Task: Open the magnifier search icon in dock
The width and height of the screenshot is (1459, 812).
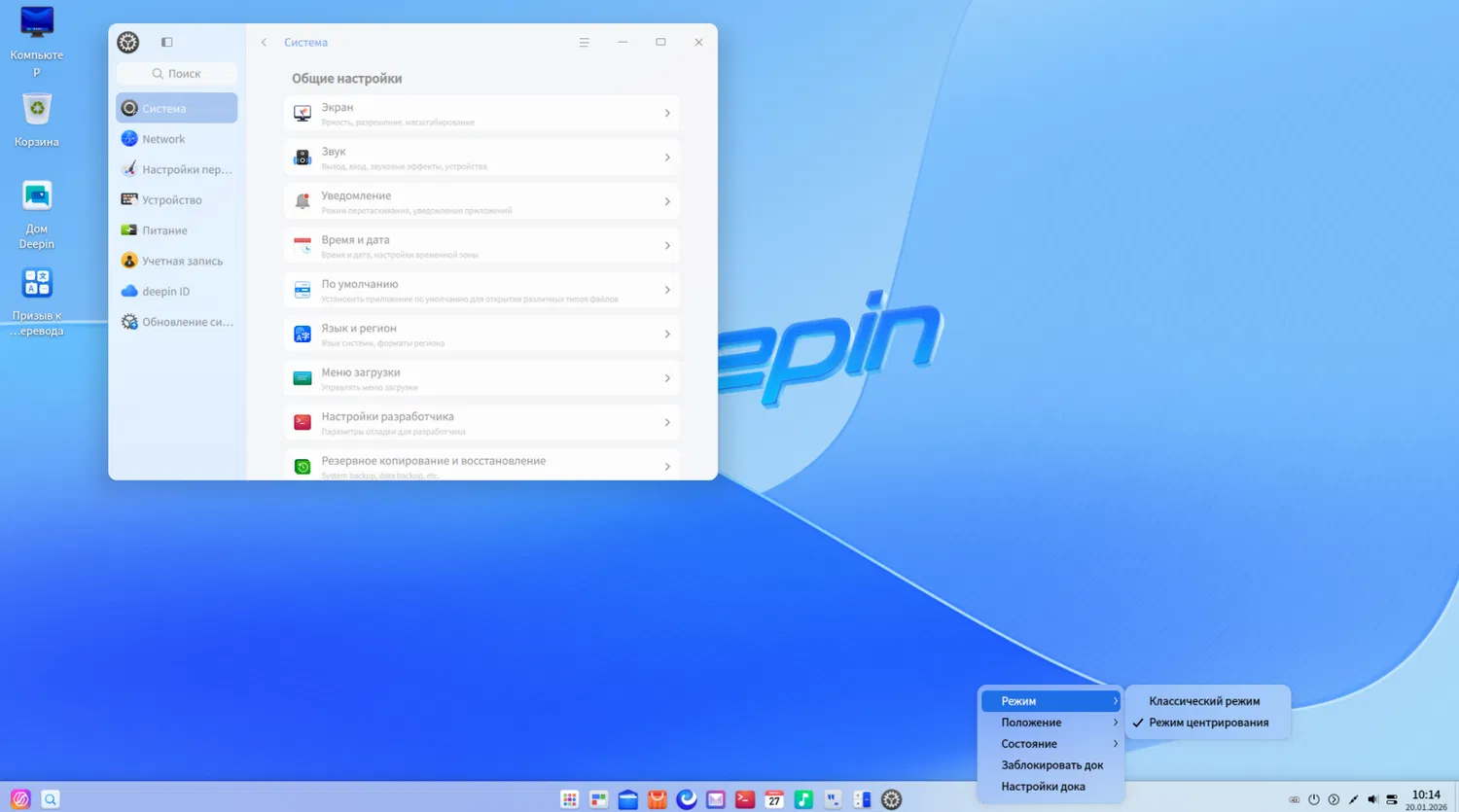Action: coord(51,799)
